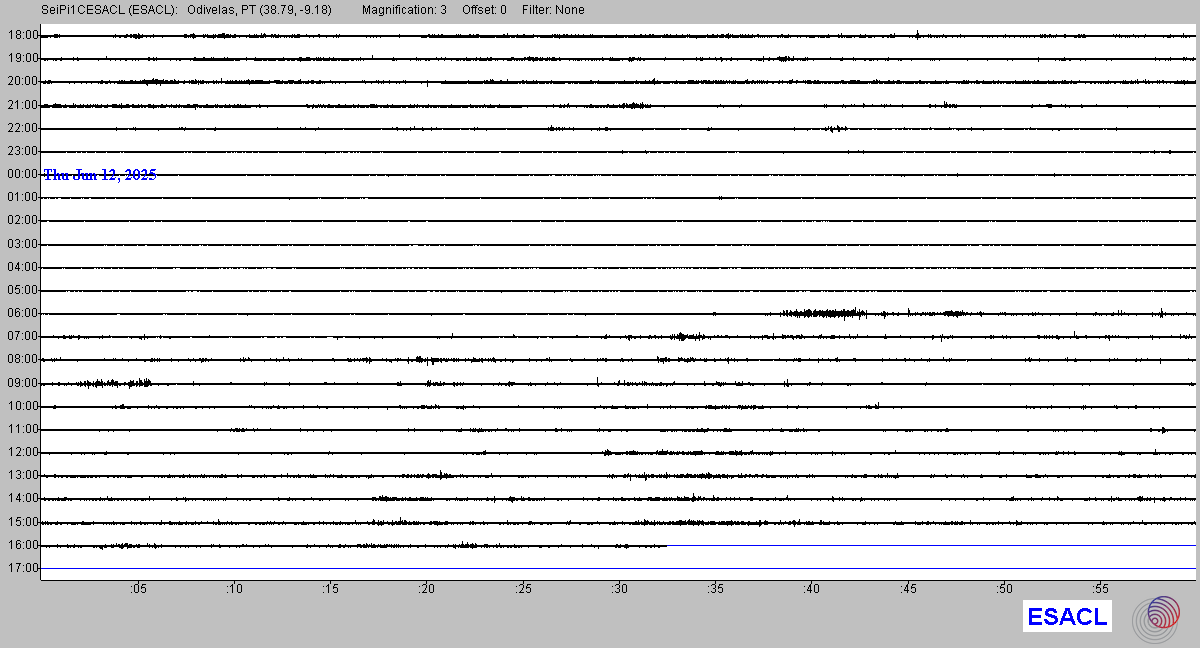The image size is (1200, 648).
Task: Click the 15:00 hour label
Action: click(22, 522)
